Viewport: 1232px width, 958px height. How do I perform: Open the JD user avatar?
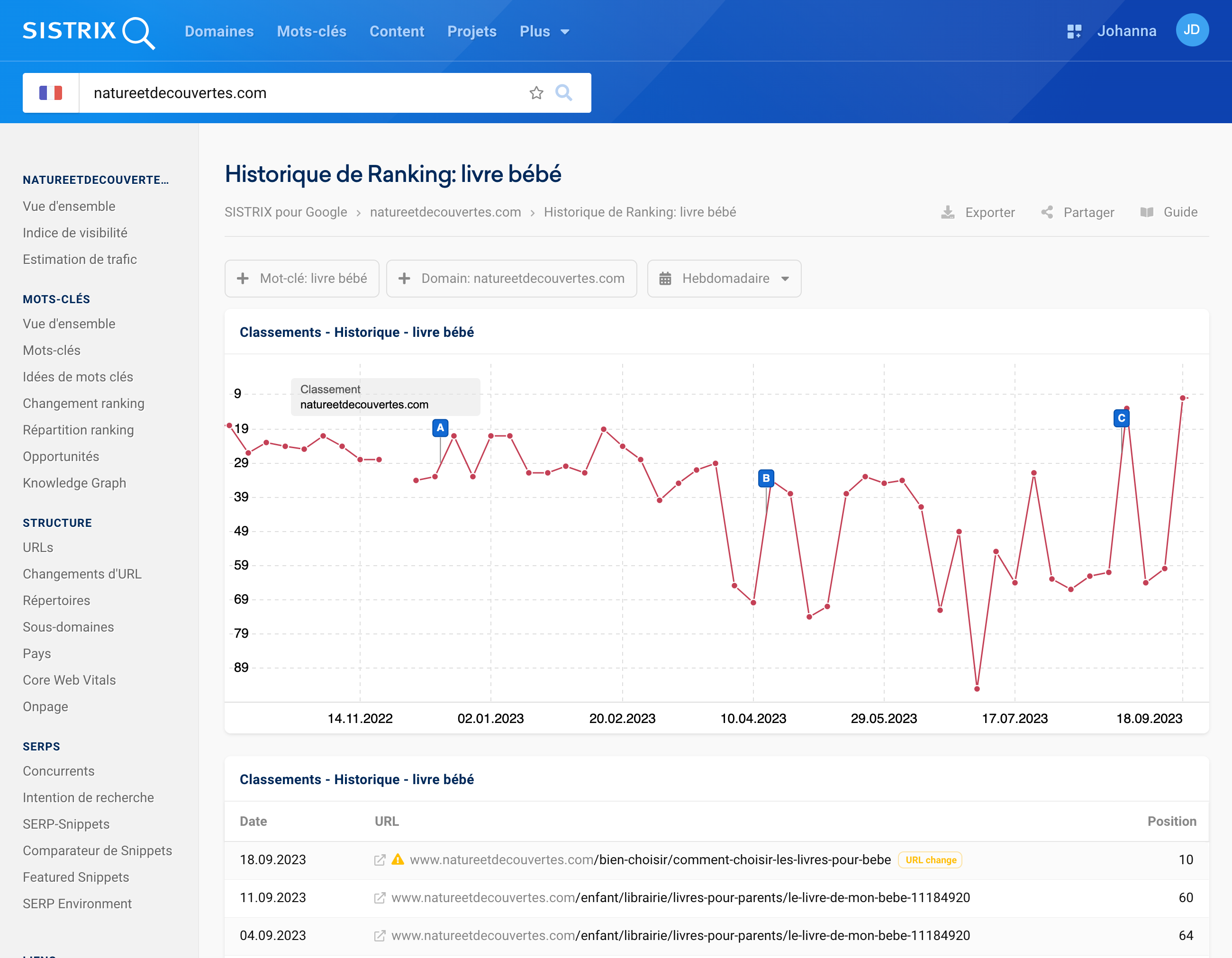1192,30
